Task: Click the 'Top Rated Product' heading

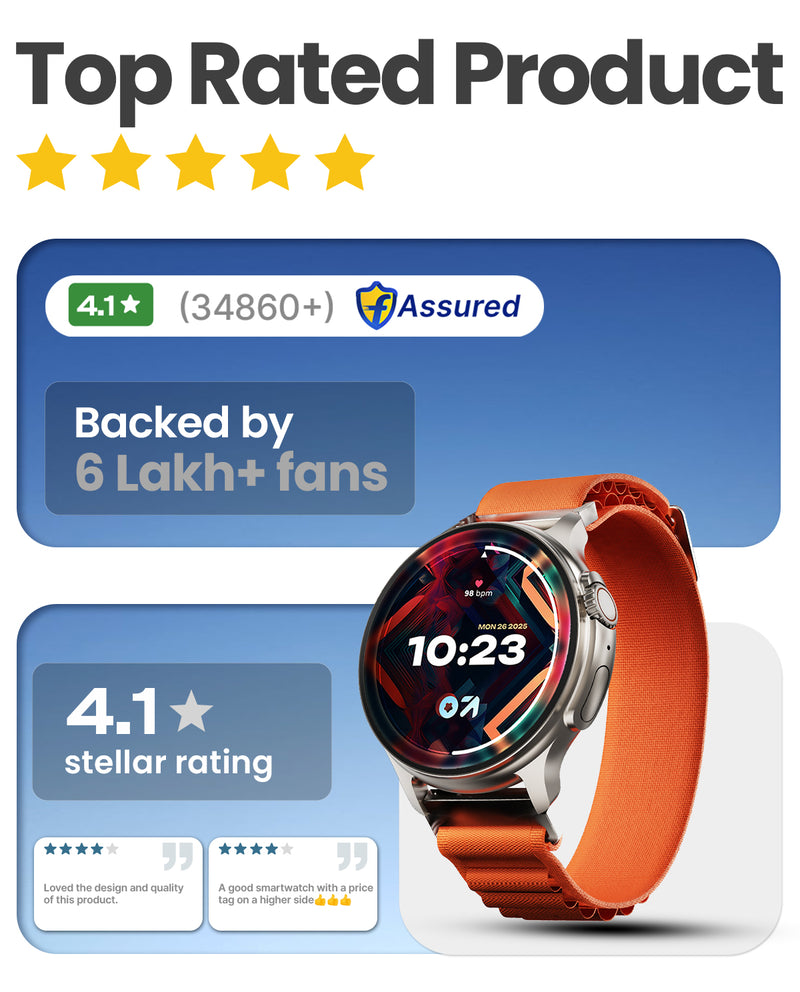Action: (x=399, y=76)
